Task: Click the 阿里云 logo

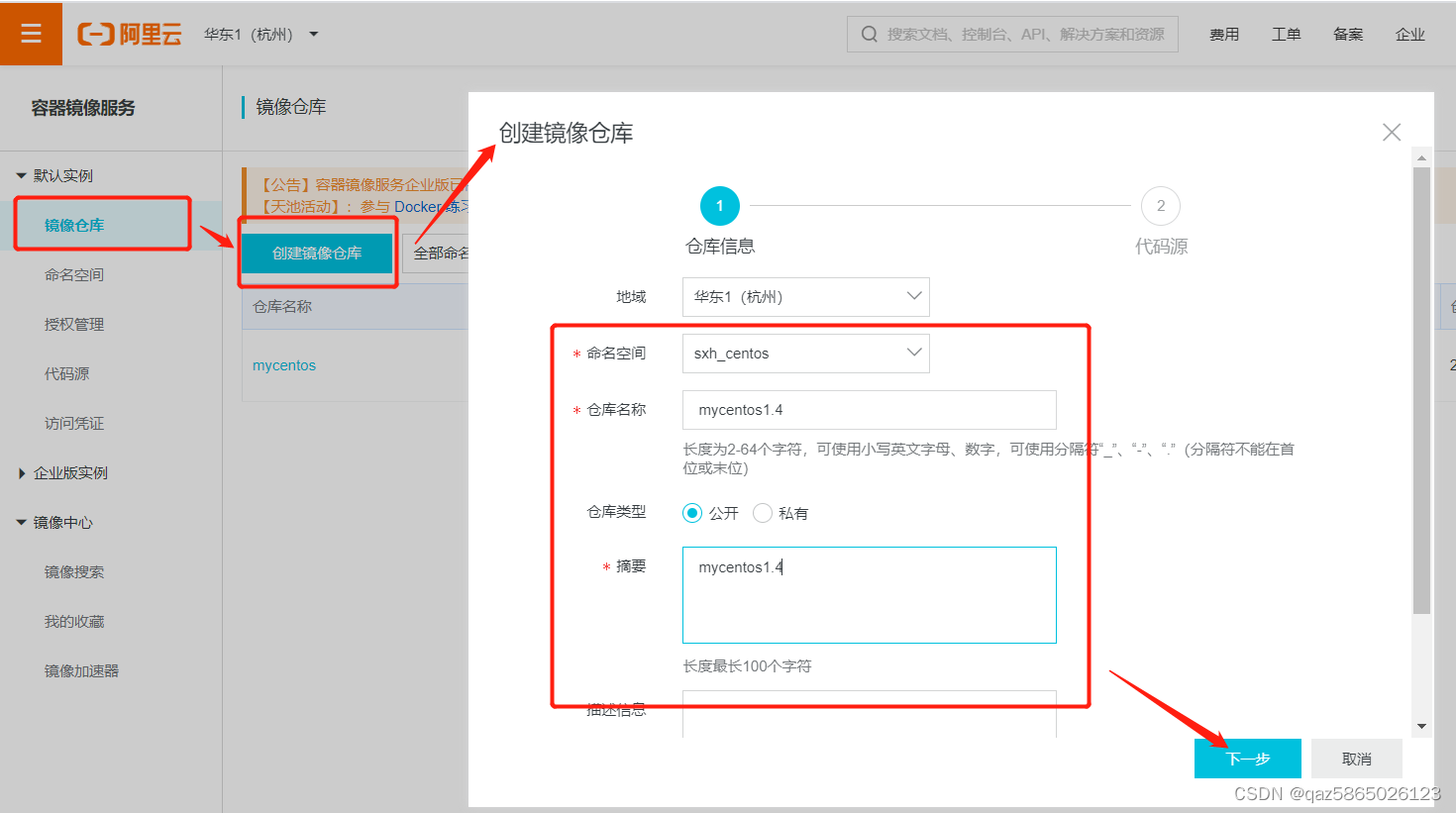Action: point(129,33)
